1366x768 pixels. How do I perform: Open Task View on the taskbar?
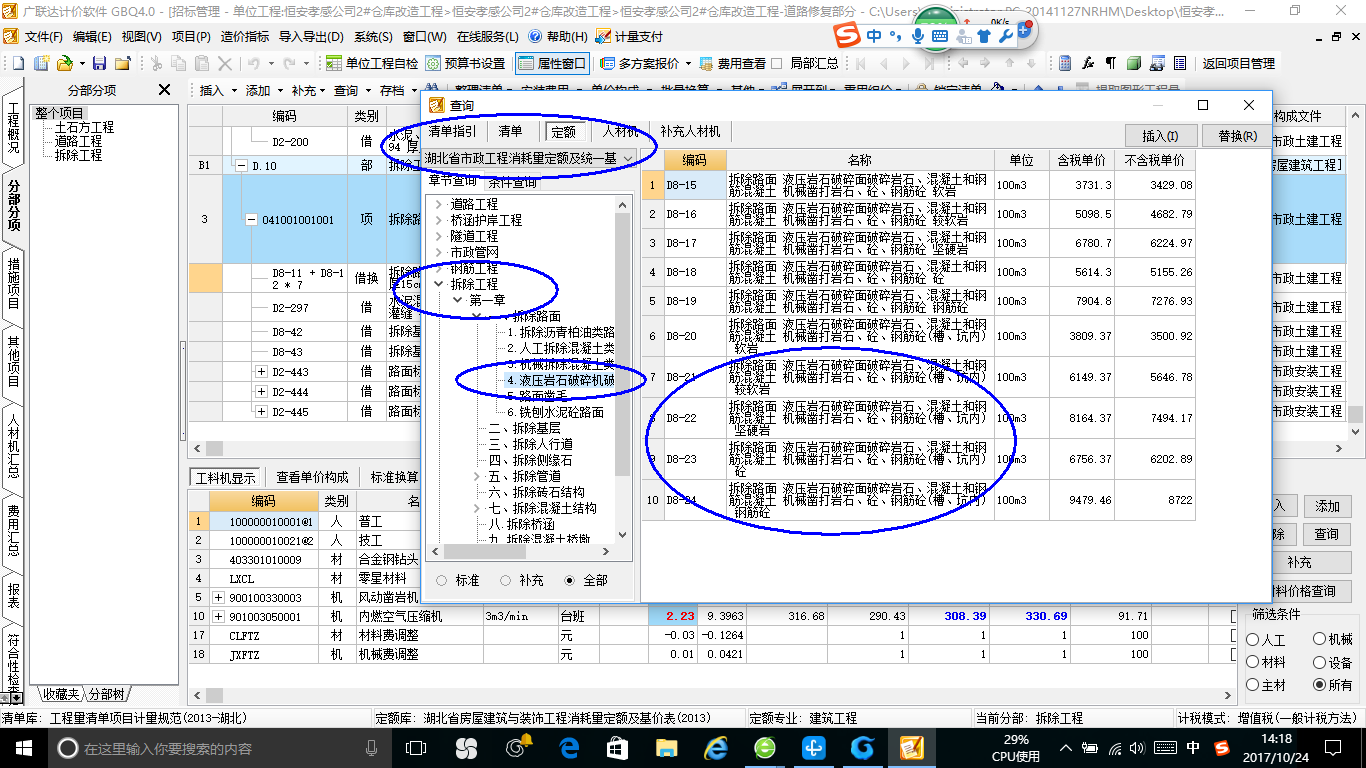[415, 748]
